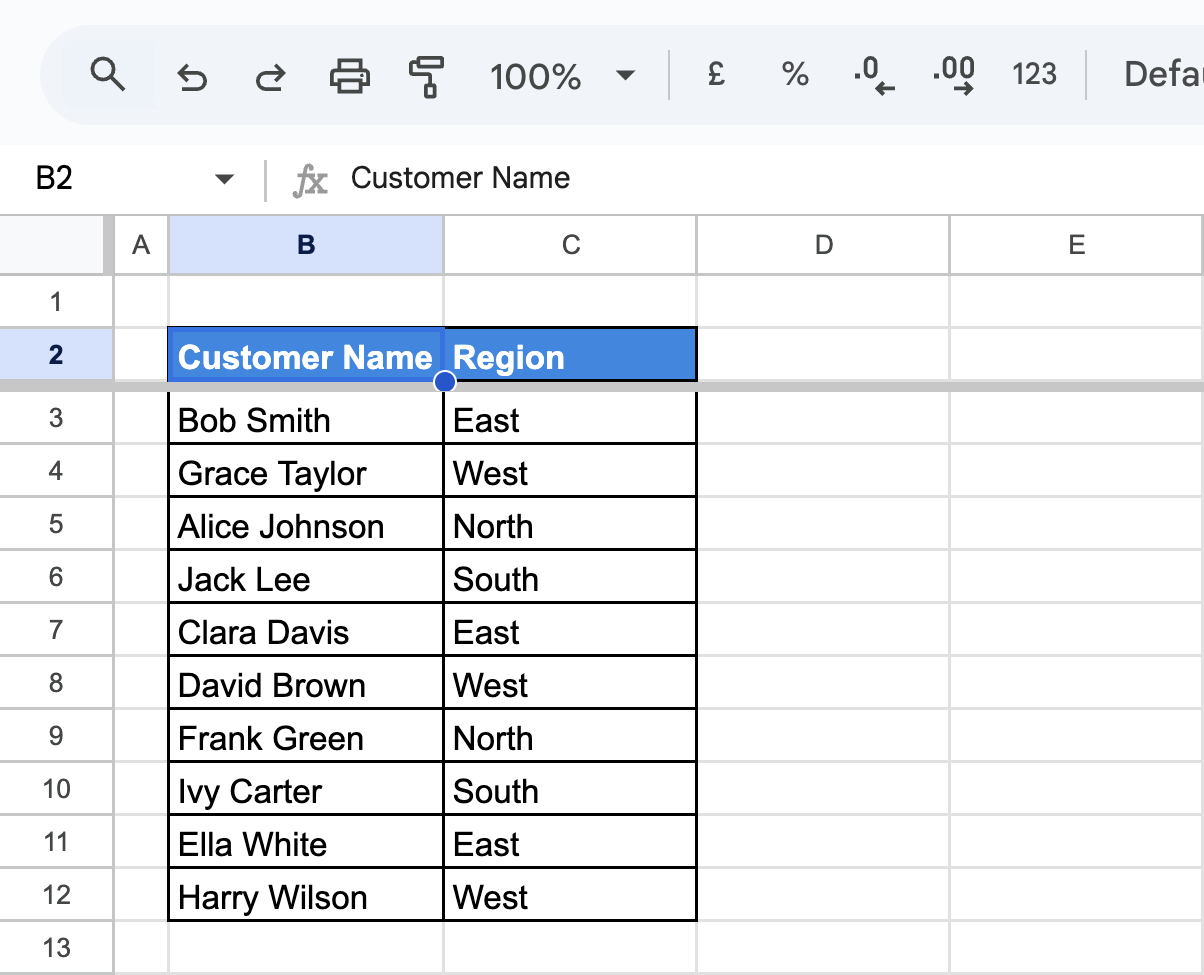Click the blue selection fill handle dot
Image resolution: width=1204 pixels, height=975 pixels.
[x=445, y=382]
